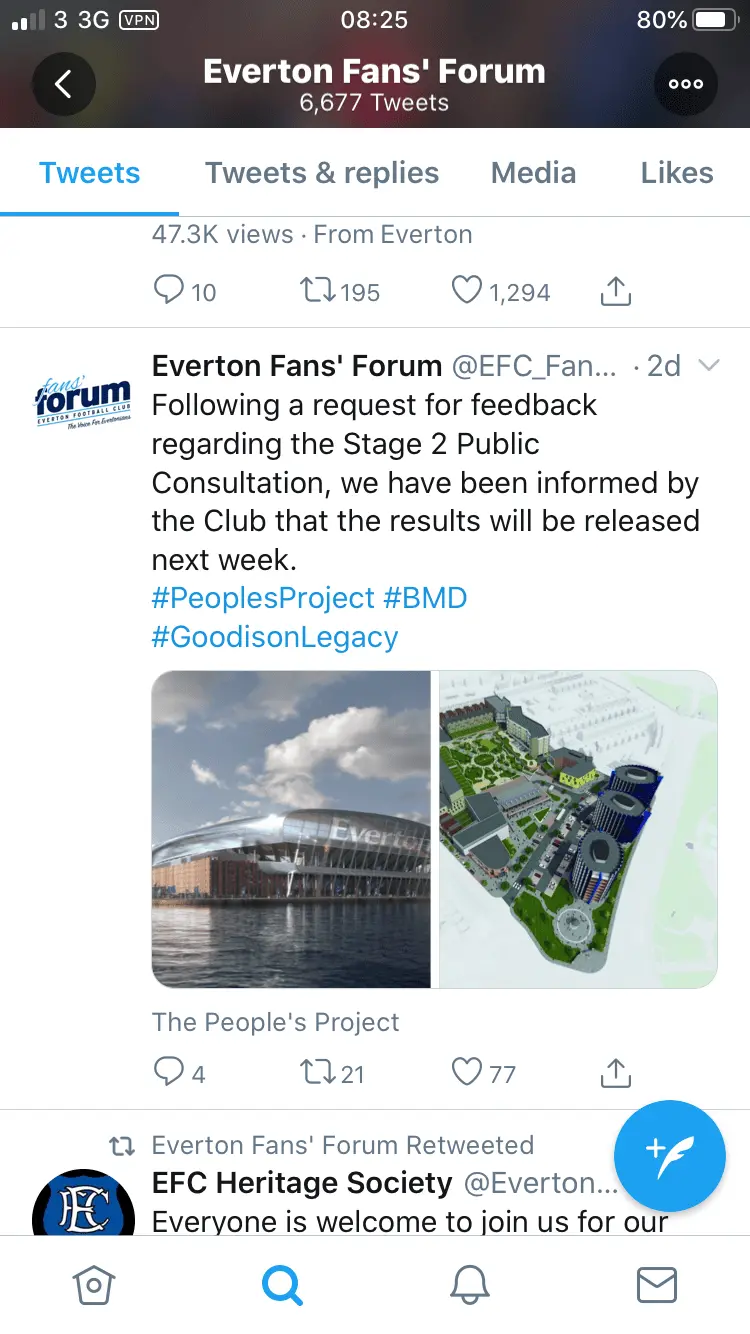Open direct messages envelope

657,1285
